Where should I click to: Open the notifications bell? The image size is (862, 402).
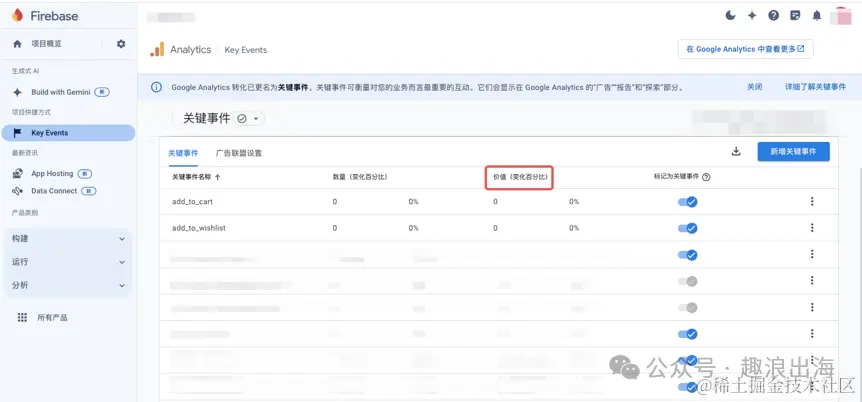click(x=817, y=15)
